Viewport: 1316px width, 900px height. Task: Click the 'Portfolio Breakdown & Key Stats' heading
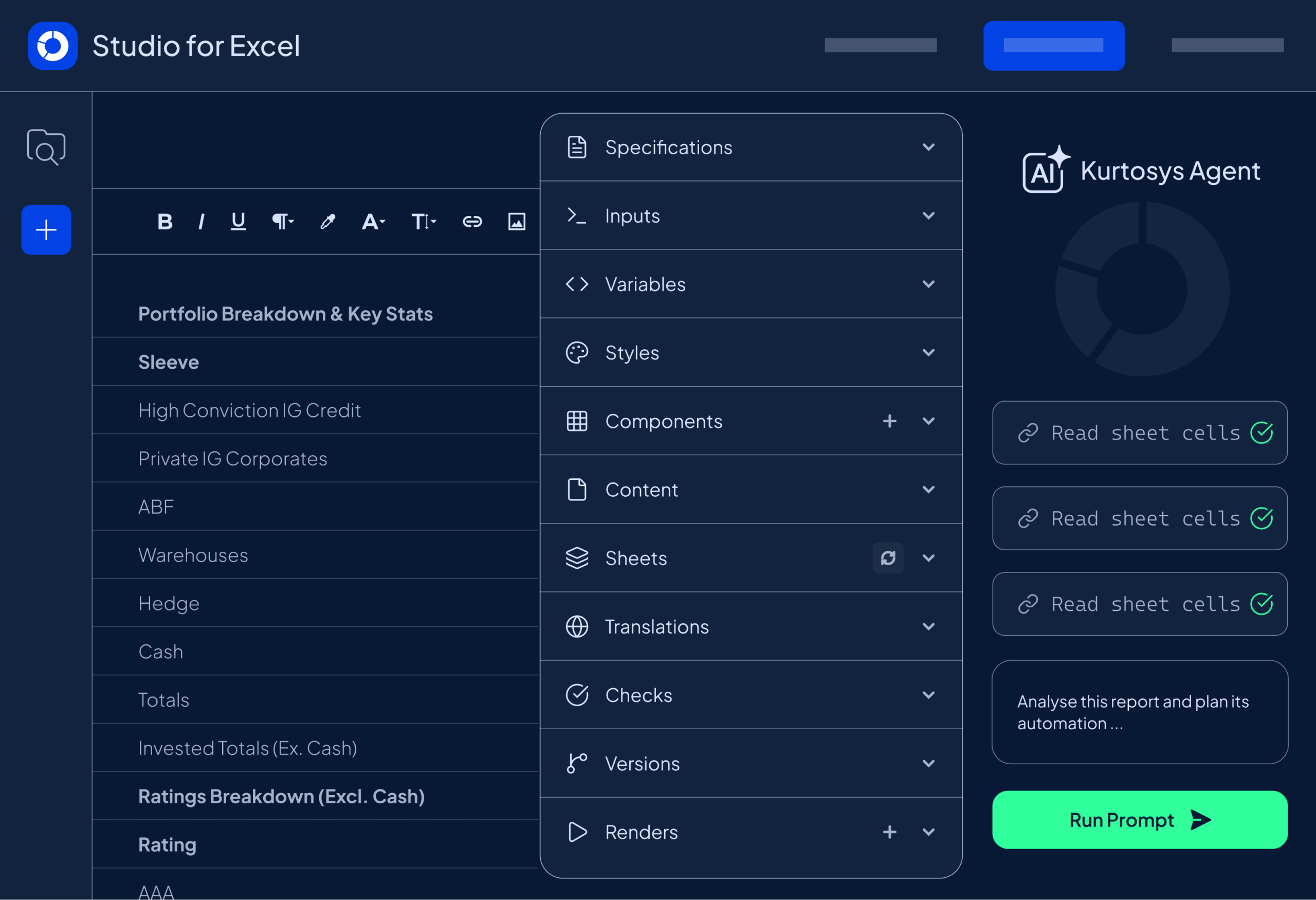coord(285,314)
